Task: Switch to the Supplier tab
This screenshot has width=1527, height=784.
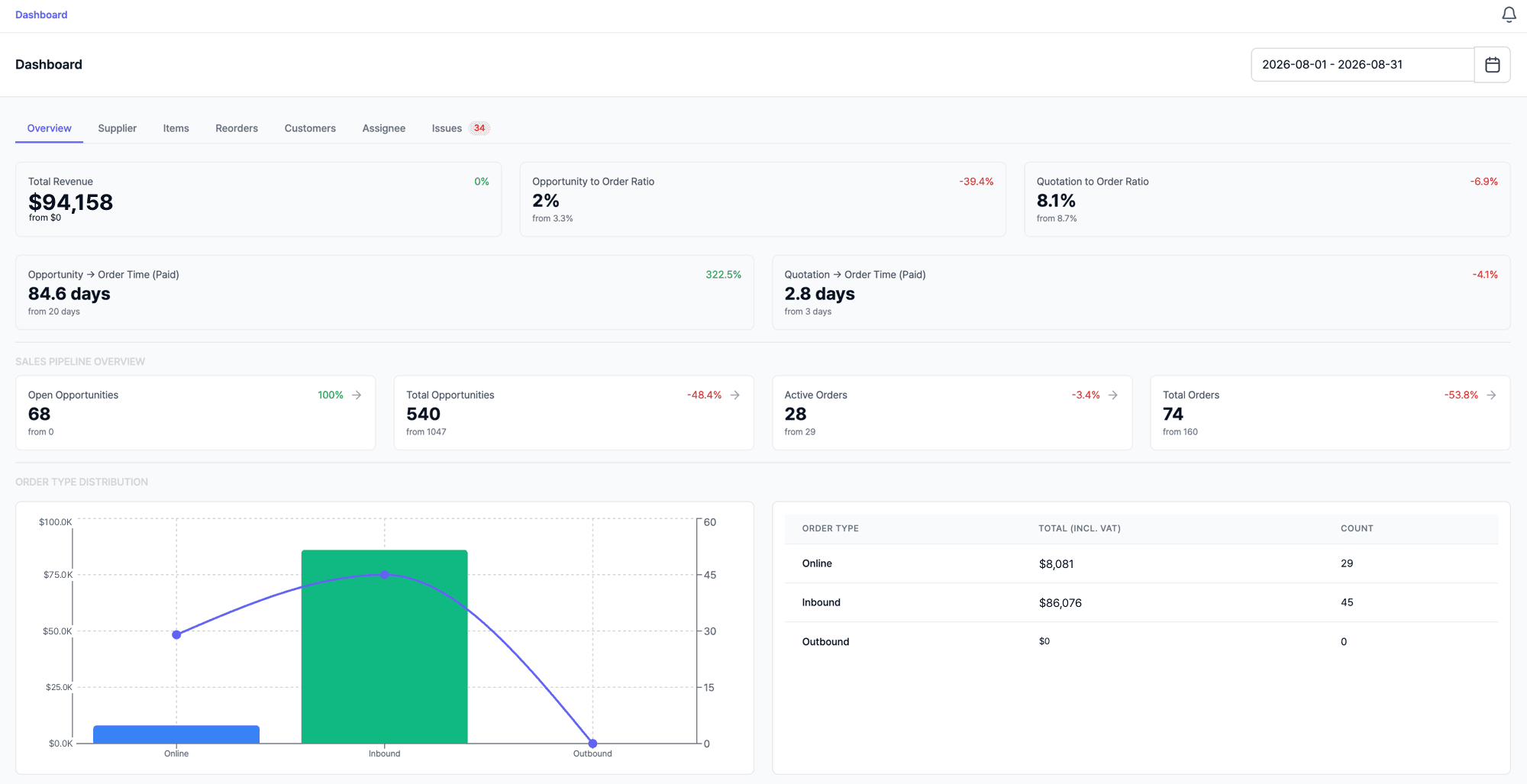Action: click(117, 128)
